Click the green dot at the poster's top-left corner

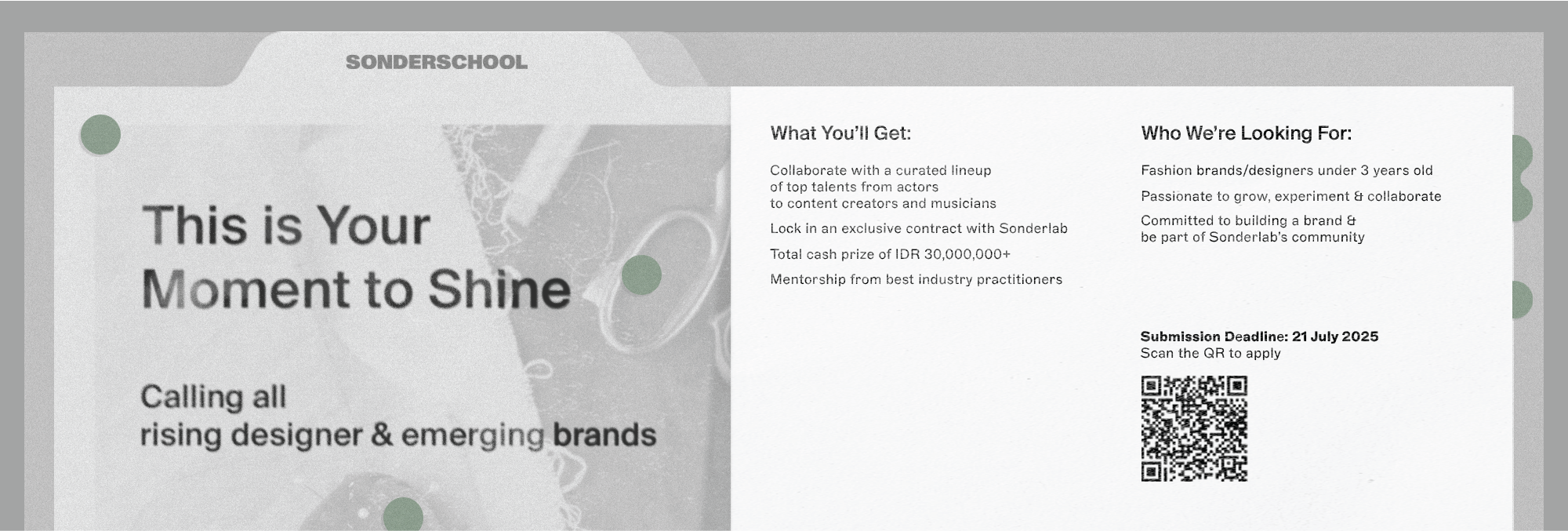[100, 135]
